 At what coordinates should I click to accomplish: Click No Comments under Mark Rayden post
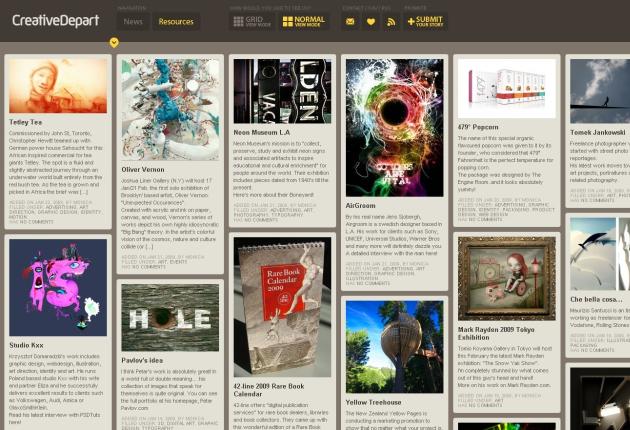[485, 405]
